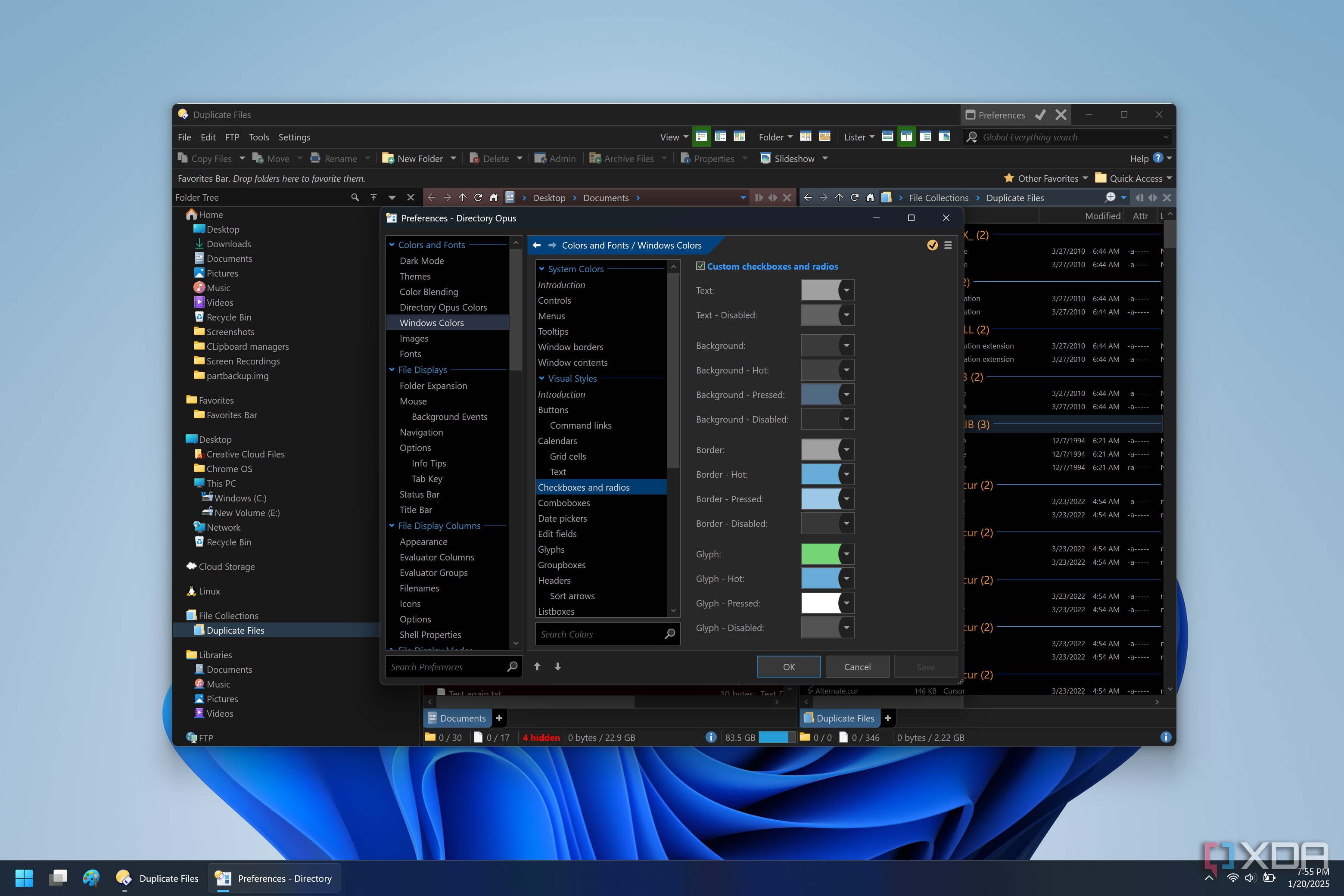Open the Settings menu

coord(294,137)
